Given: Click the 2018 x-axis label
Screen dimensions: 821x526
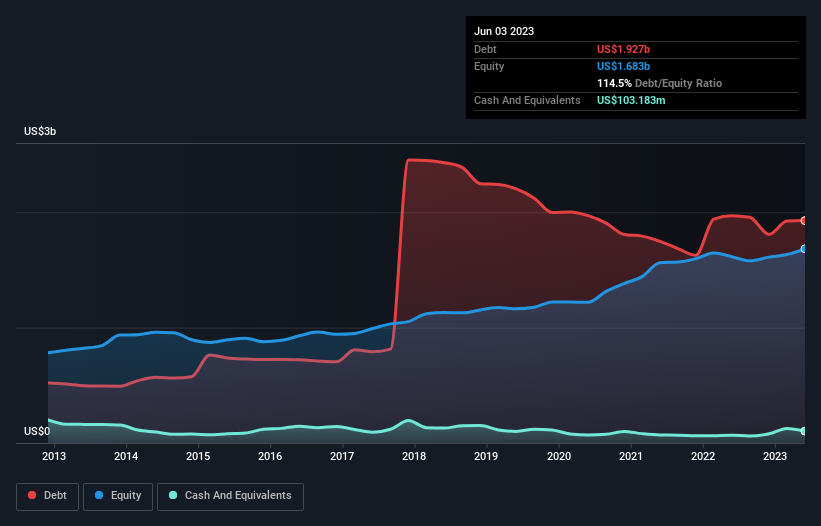Looking at the screenshot, I should (x=414, y=456).
